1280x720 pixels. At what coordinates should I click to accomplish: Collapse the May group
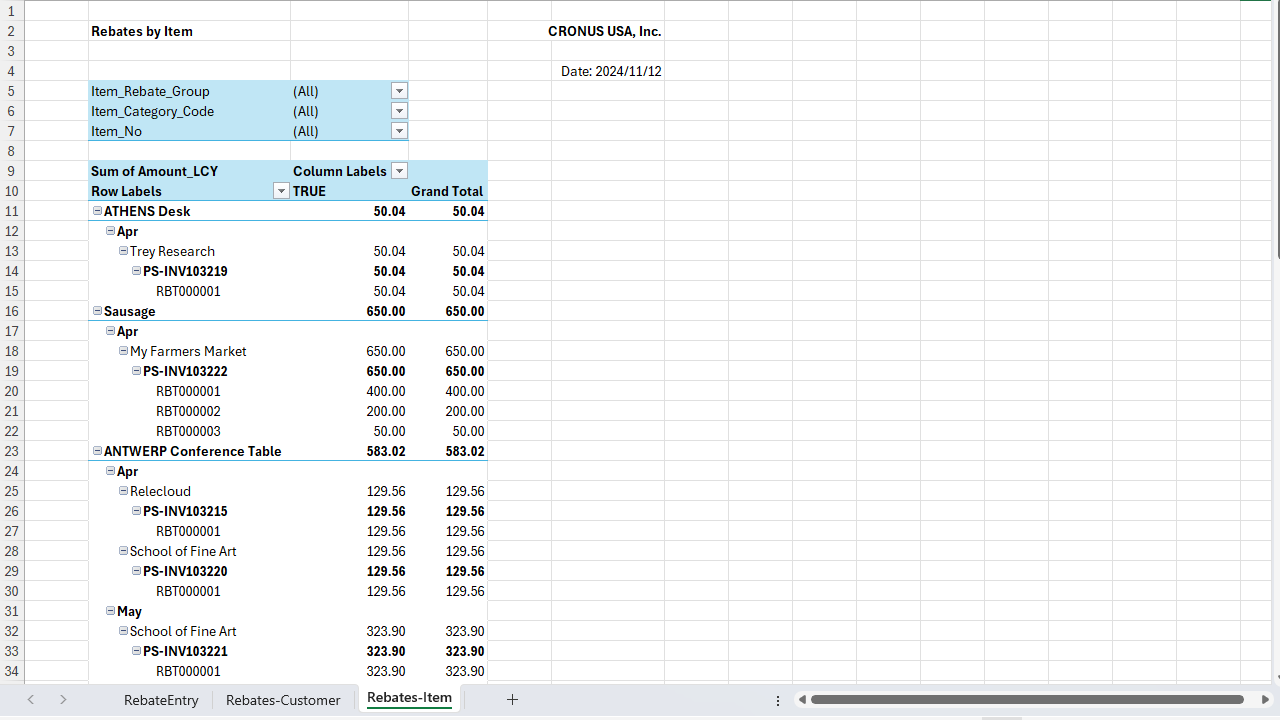point(111,611)
